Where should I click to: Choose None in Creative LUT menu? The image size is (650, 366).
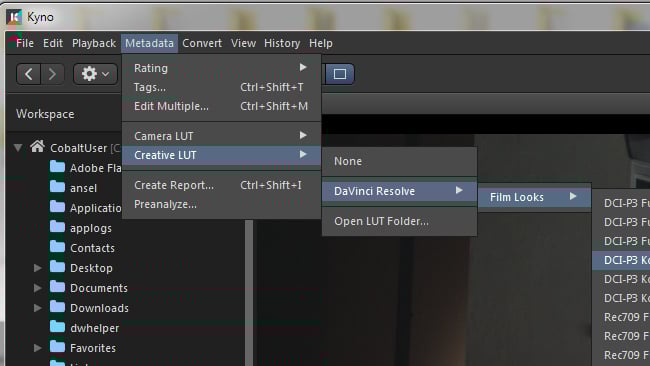pyautogui.click(x=399, y=161)
